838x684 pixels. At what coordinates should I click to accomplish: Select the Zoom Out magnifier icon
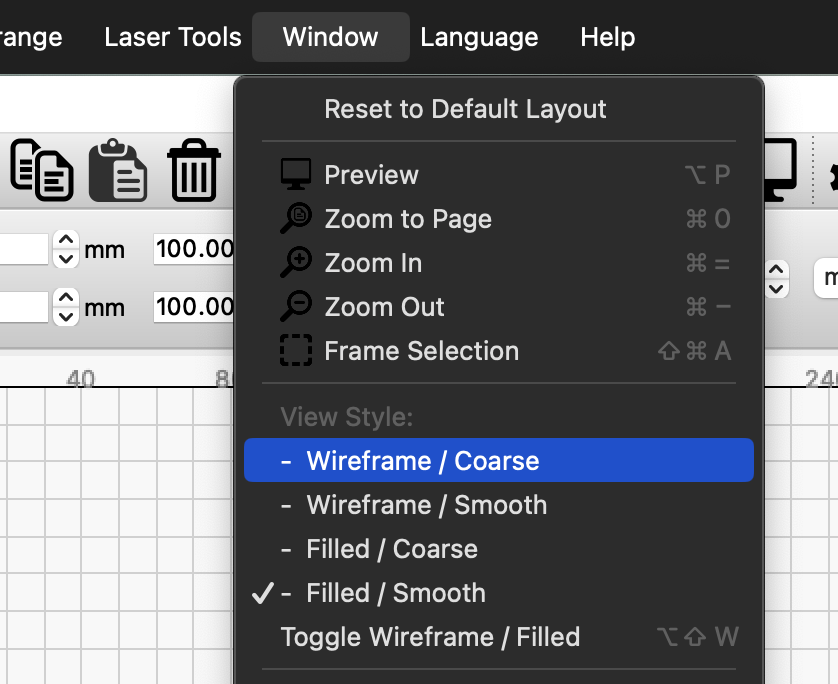296,306
